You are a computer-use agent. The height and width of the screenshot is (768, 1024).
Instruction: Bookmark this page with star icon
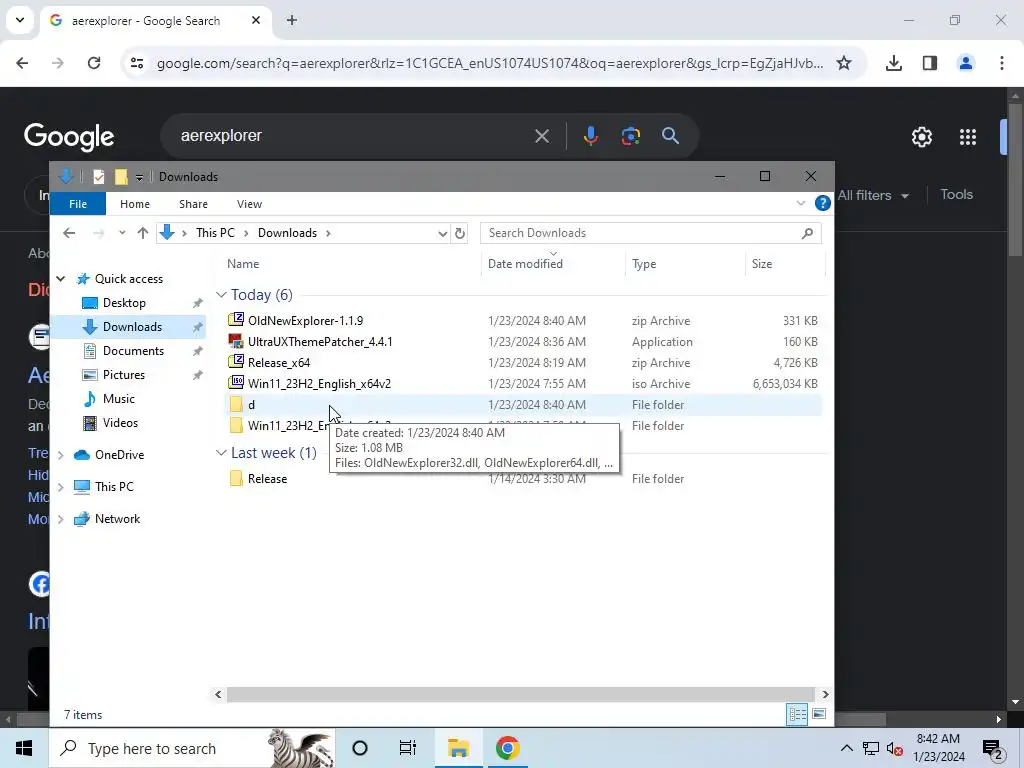[844, 63]
